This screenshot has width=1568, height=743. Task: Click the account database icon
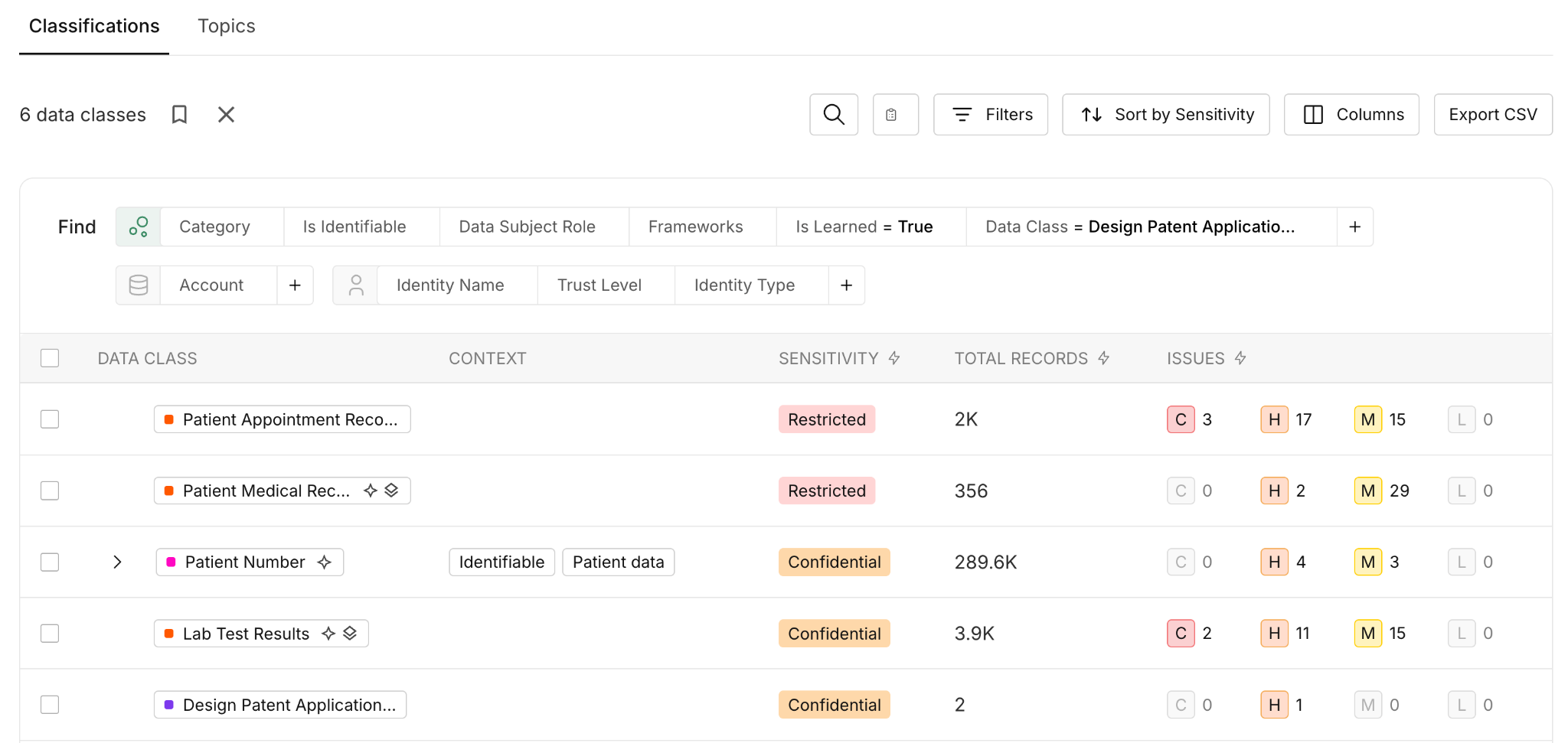click(139, 285)
